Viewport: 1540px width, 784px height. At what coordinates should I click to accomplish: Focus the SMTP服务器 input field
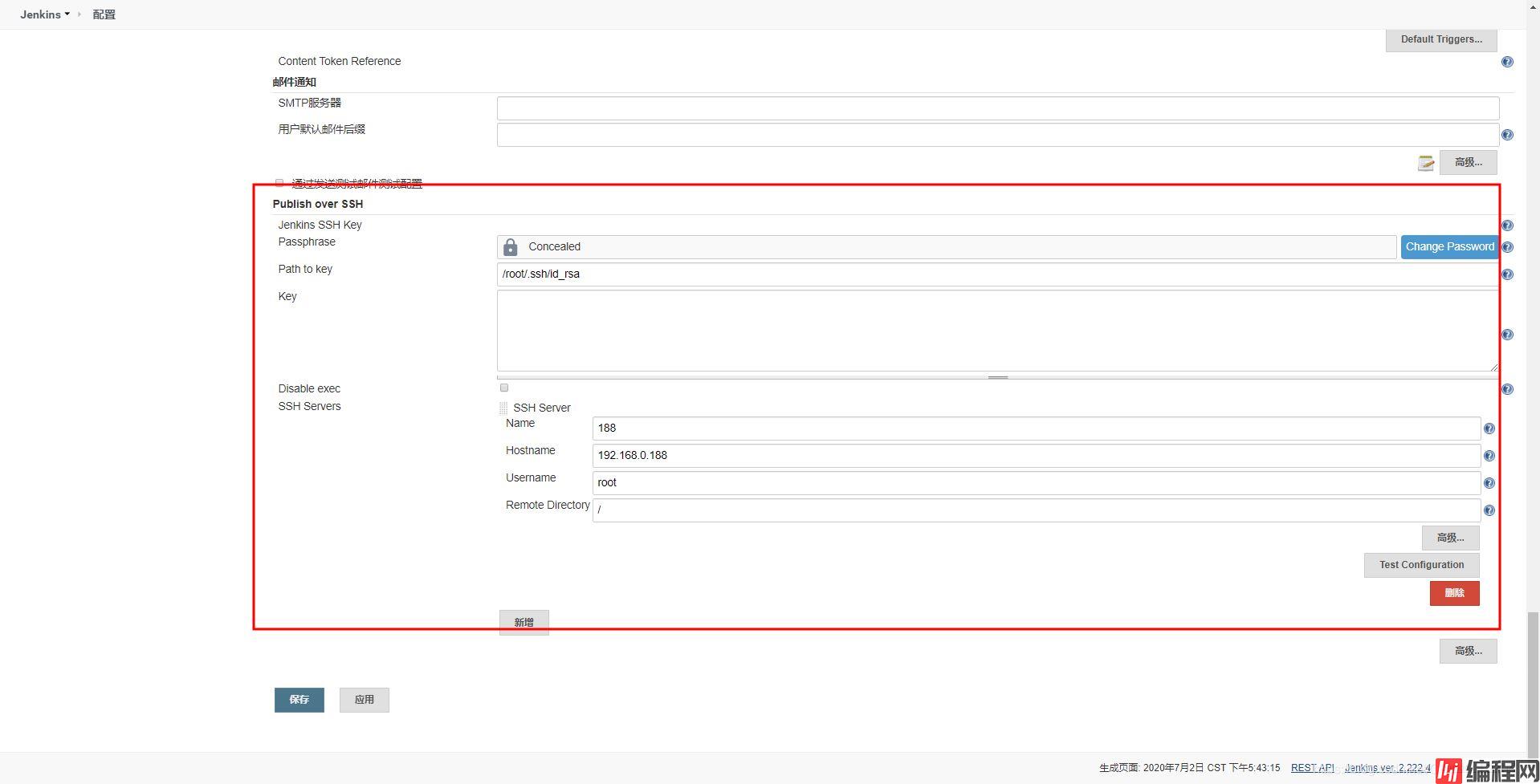coord(997,108)
